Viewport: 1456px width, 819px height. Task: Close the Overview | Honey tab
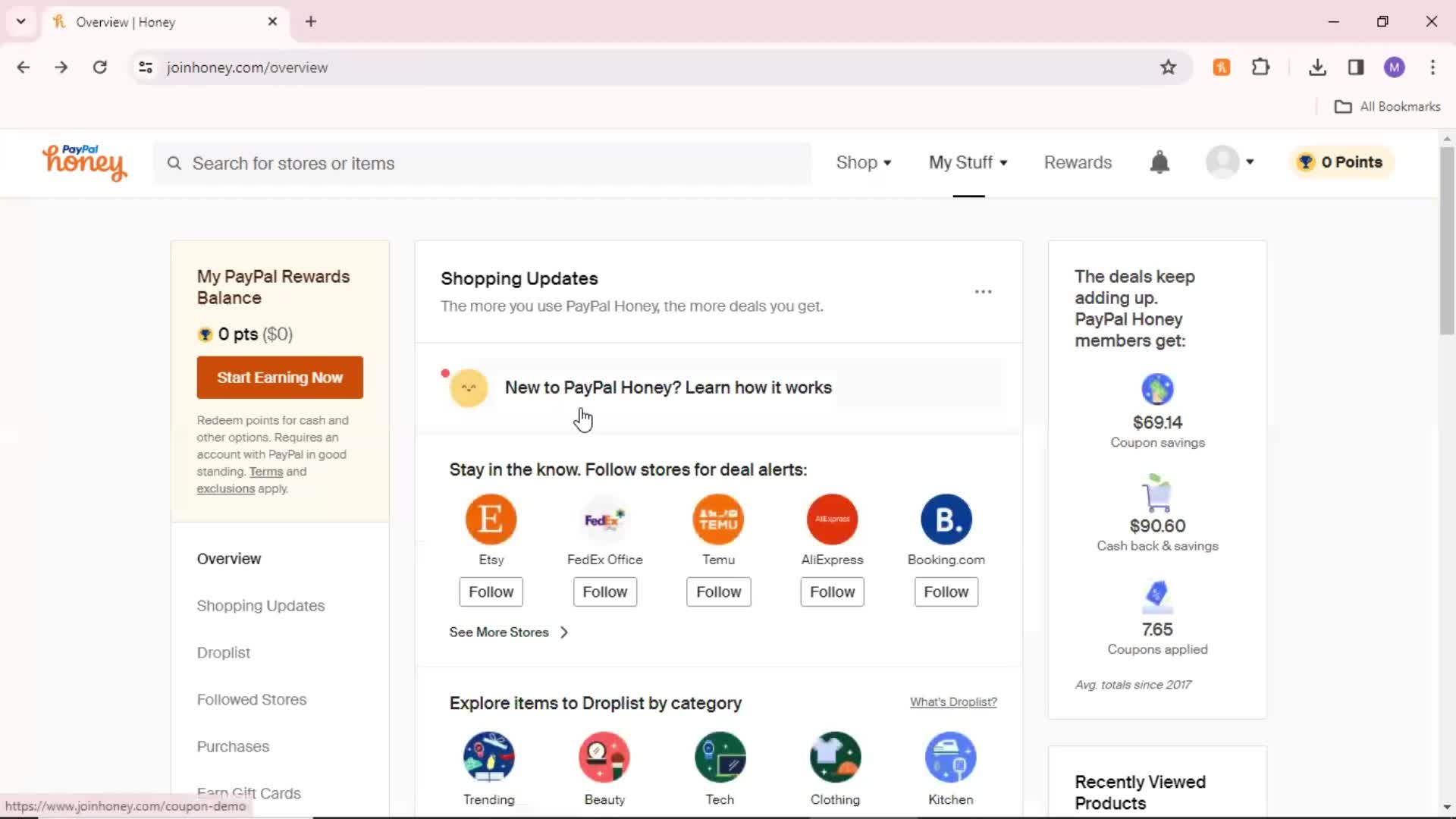pyautogui.click(x=272, y=21)
